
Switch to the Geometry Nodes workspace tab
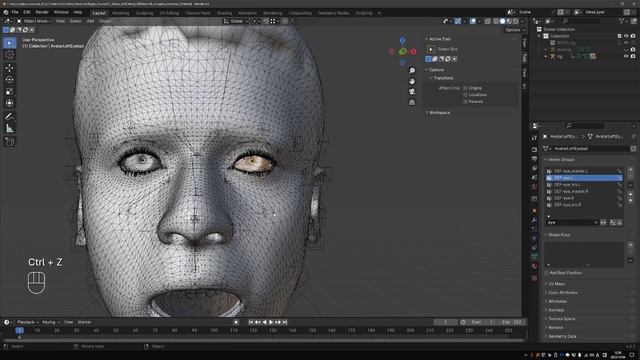(333, 13)
